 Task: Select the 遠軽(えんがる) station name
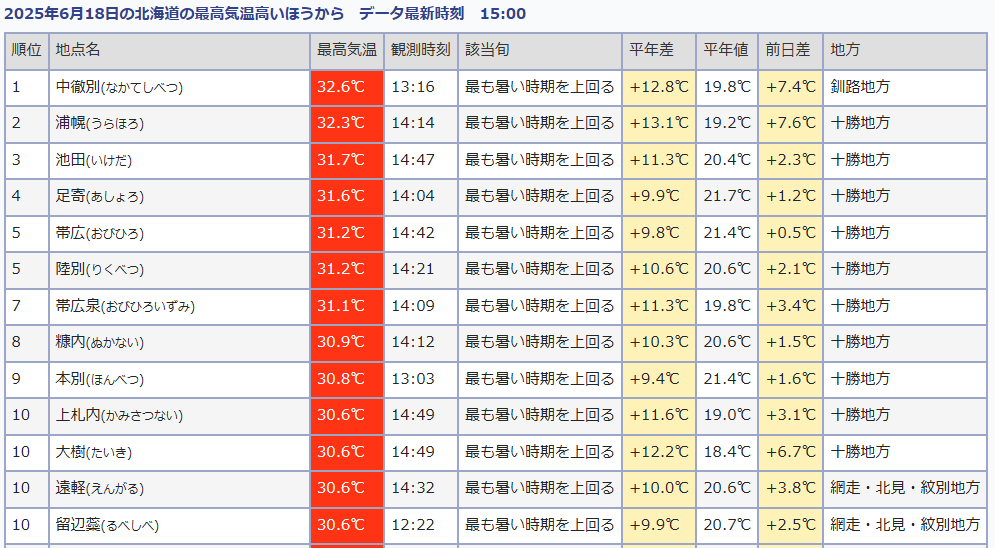pos(100,488)
